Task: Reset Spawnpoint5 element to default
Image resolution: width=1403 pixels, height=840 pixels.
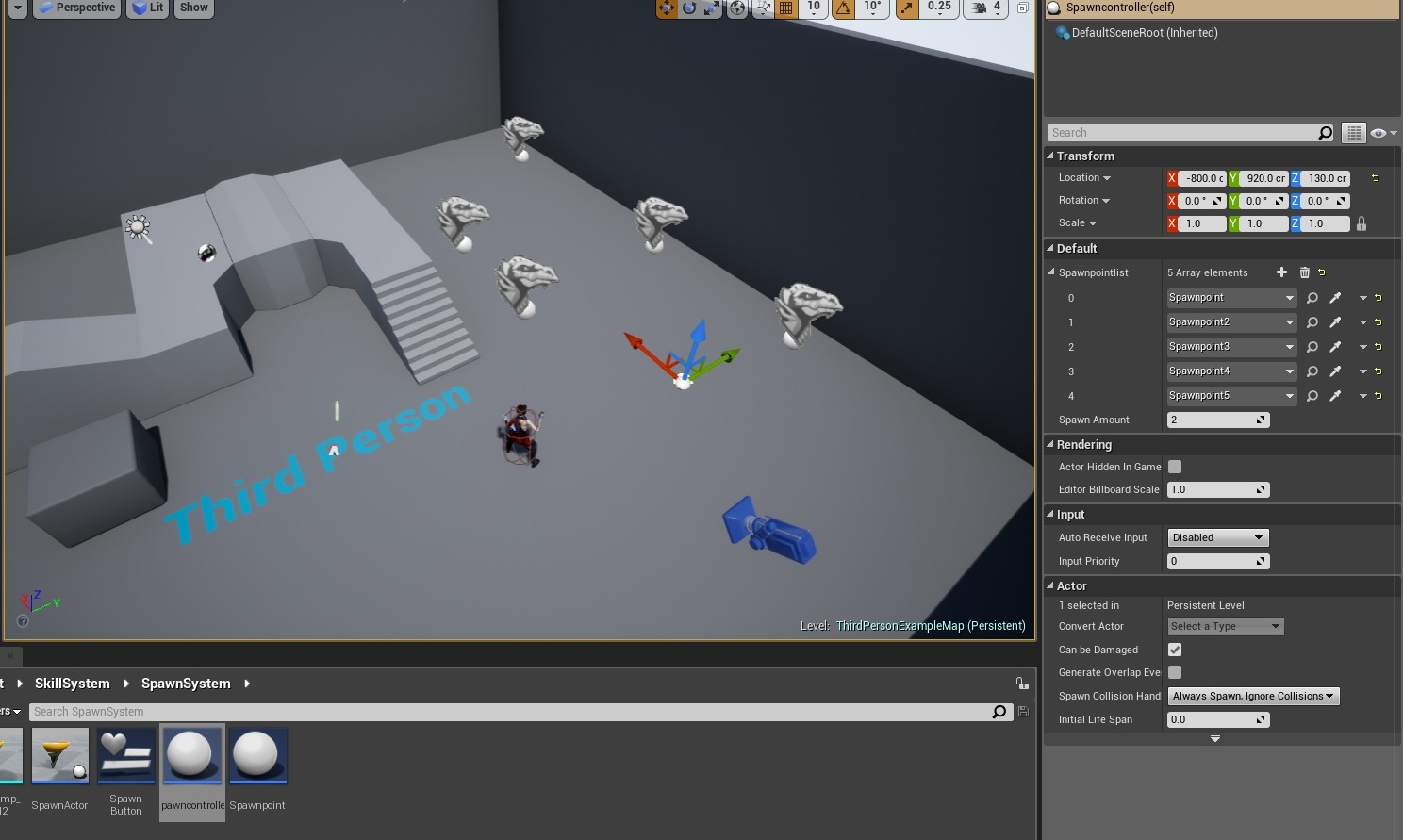Action: [1378, 396]
